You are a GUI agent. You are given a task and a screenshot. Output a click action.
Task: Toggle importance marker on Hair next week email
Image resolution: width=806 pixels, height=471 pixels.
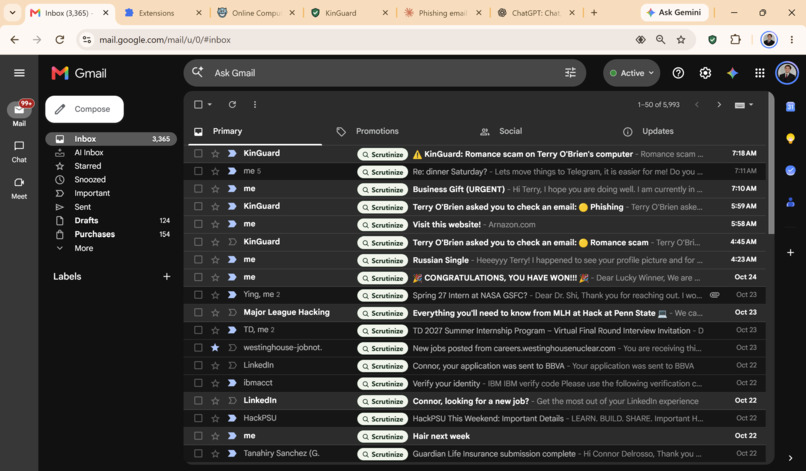232,436
